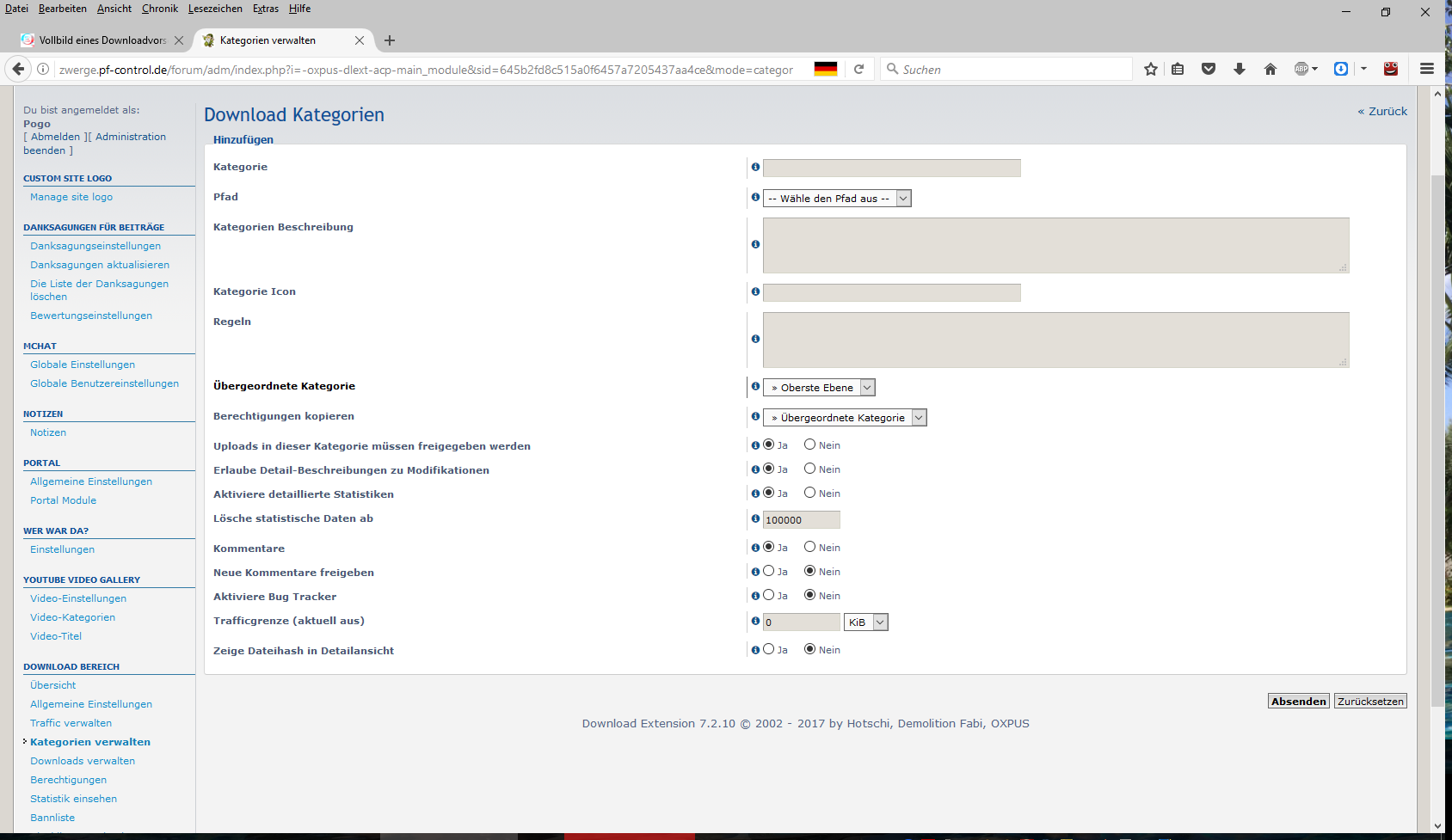Select Ja for Neue Kommentare freigeben
The width and height of the screenshot is (1452, 840).
point(768,571)
